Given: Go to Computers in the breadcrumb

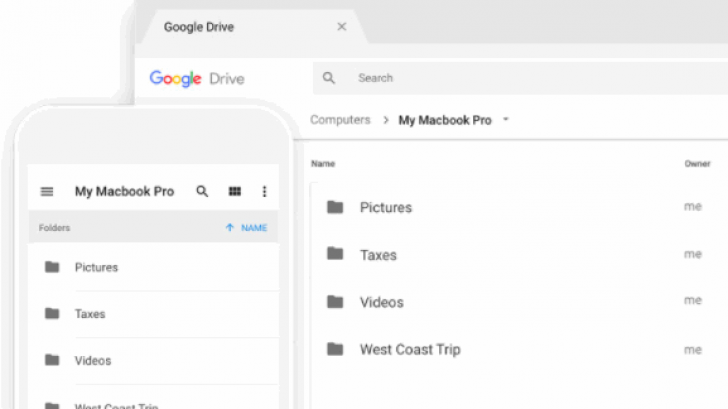Looking at the screenshot, I should (340, 120).
